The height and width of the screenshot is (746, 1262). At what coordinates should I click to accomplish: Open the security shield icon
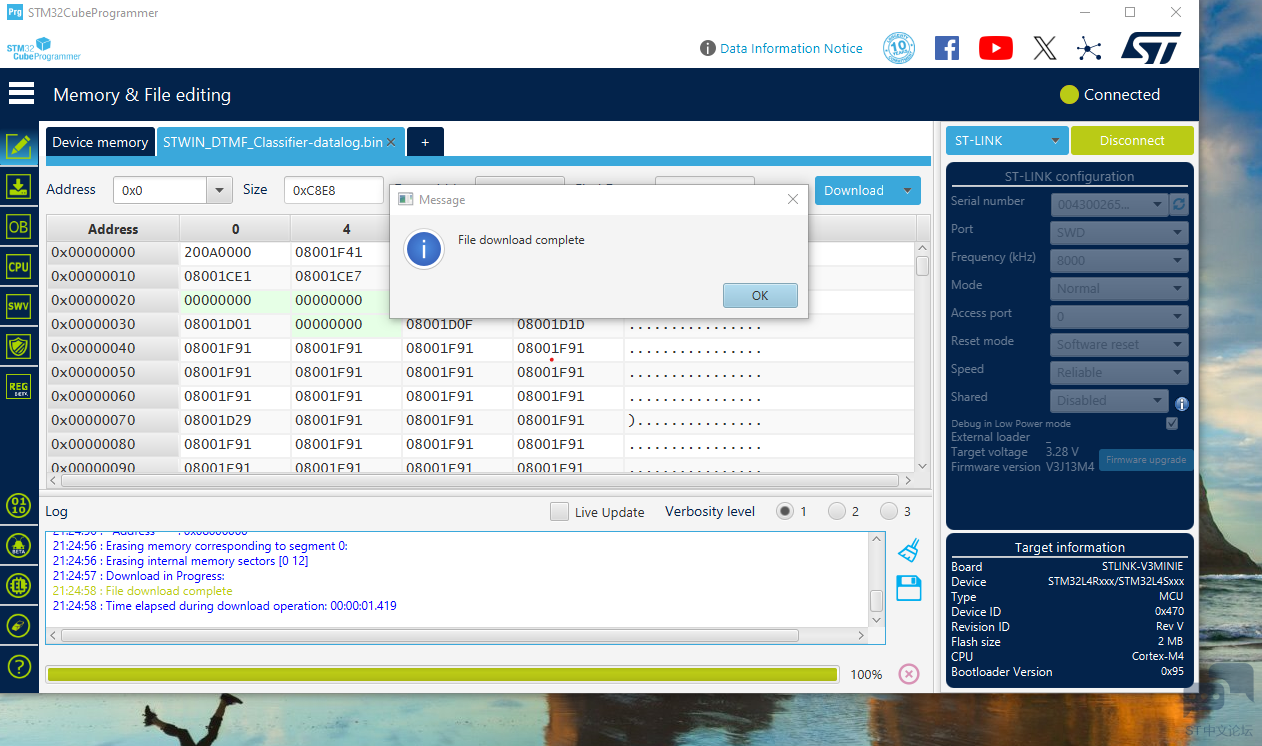point(19,346)
